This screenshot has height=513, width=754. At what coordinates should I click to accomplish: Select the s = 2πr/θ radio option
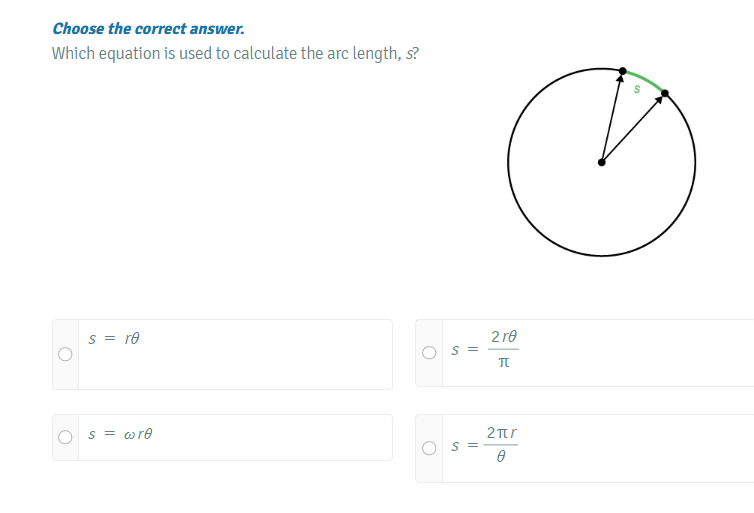pos(429,448)
